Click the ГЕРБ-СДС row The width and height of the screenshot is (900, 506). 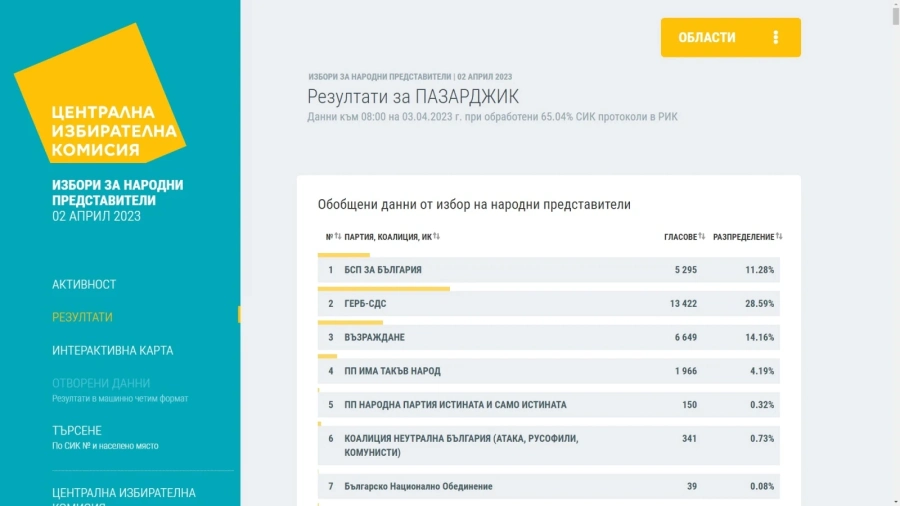(x=549, y=303)
